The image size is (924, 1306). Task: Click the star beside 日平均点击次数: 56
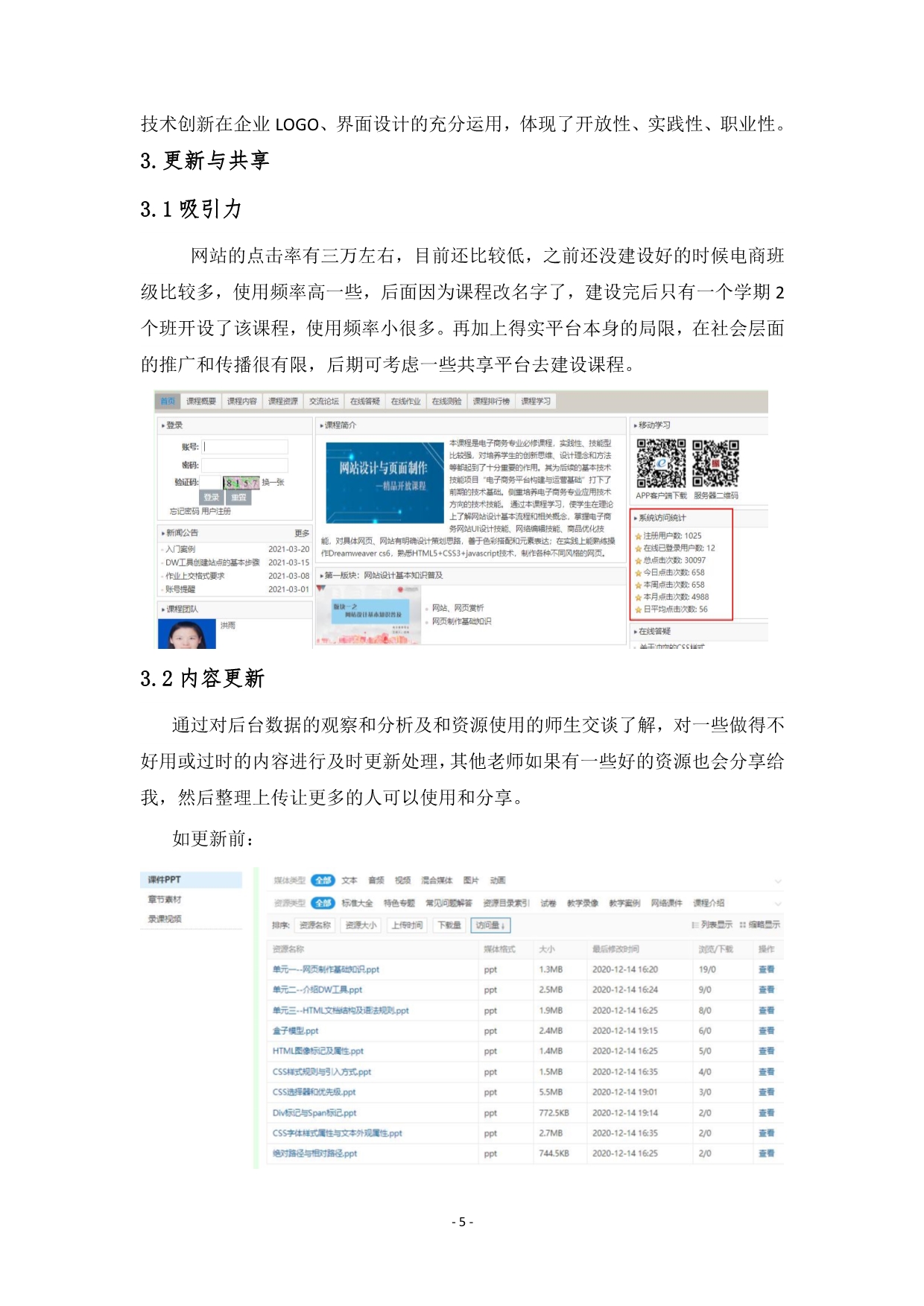[x=638, y=609]
